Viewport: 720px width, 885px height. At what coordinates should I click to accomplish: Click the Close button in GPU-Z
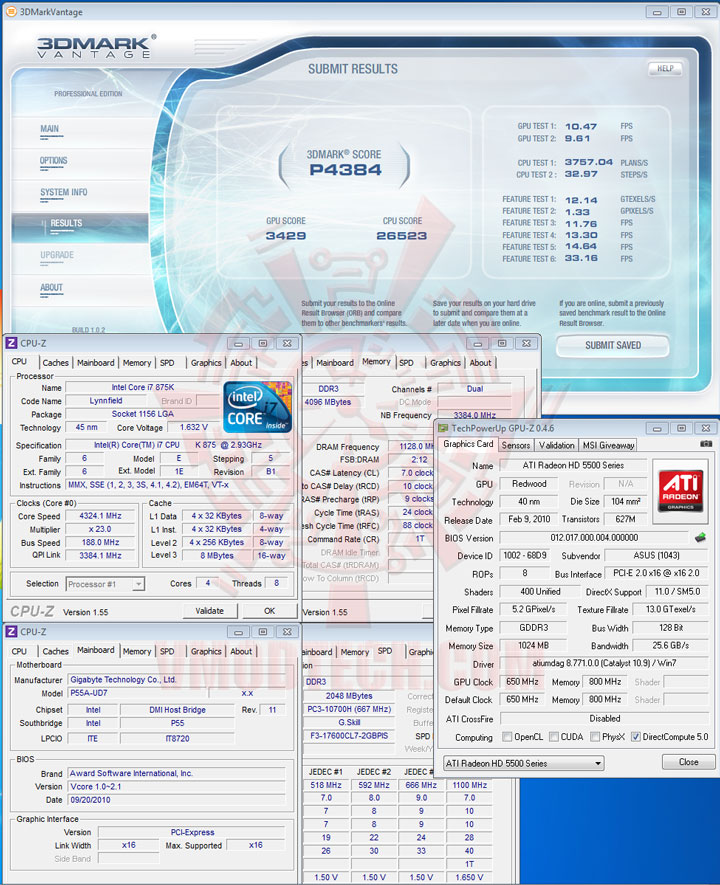688,762
